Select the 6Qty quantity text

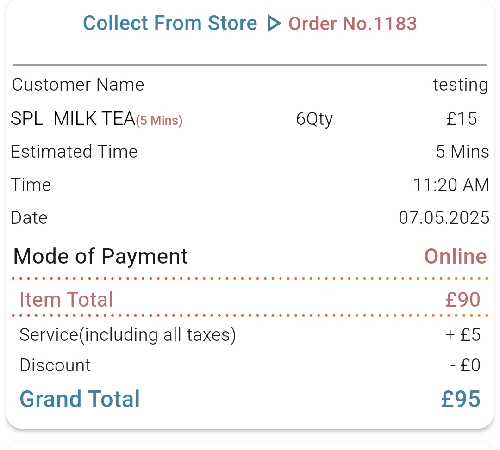(x=314, y=119)
